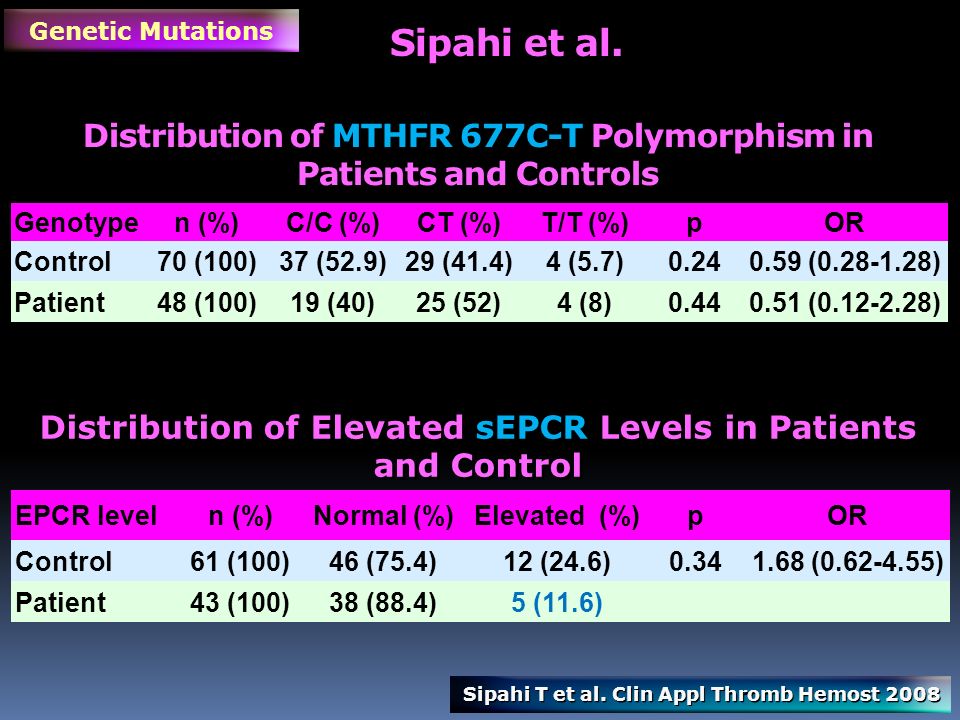960x720 pixels.
Task: Select odds ratio "0.59 (0.28-1.28)"
Action: [844, 262]
